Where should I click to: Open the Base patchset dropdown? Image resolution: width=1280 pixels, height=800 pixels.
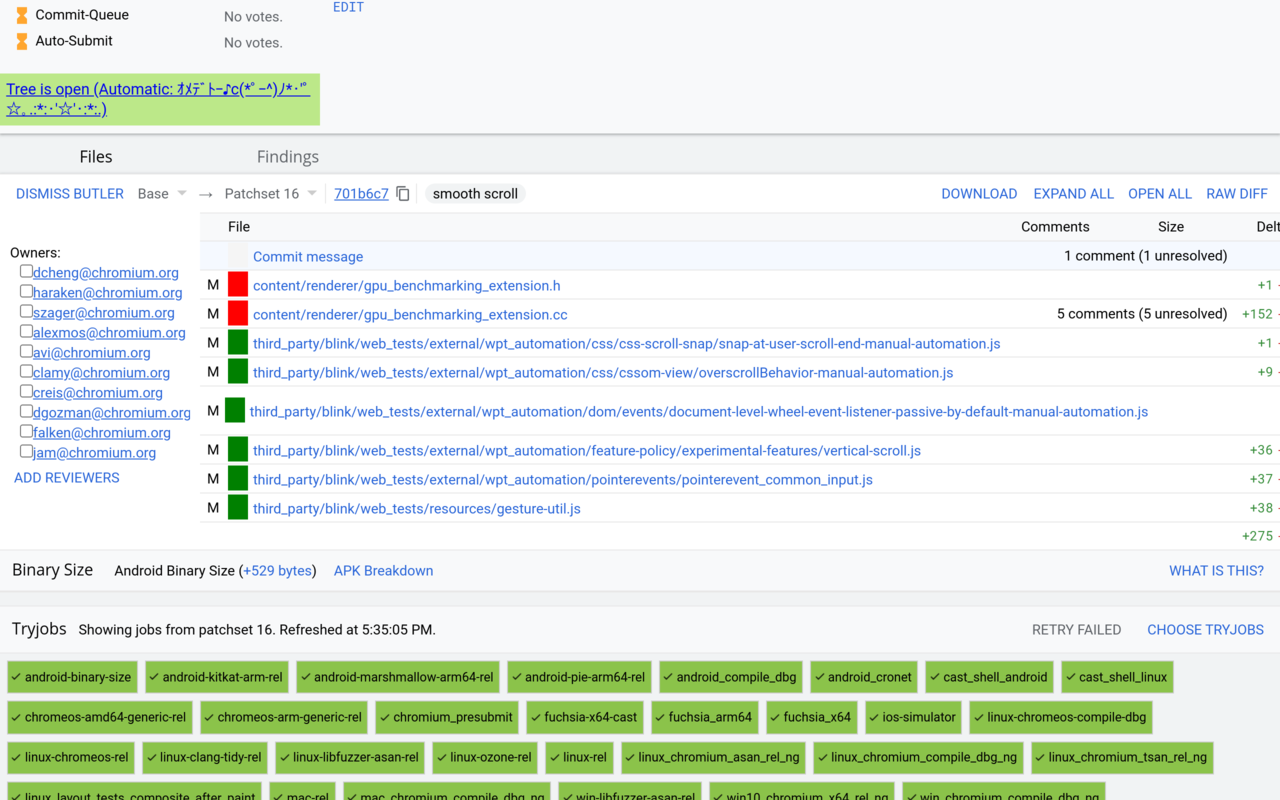pos(162,194)
